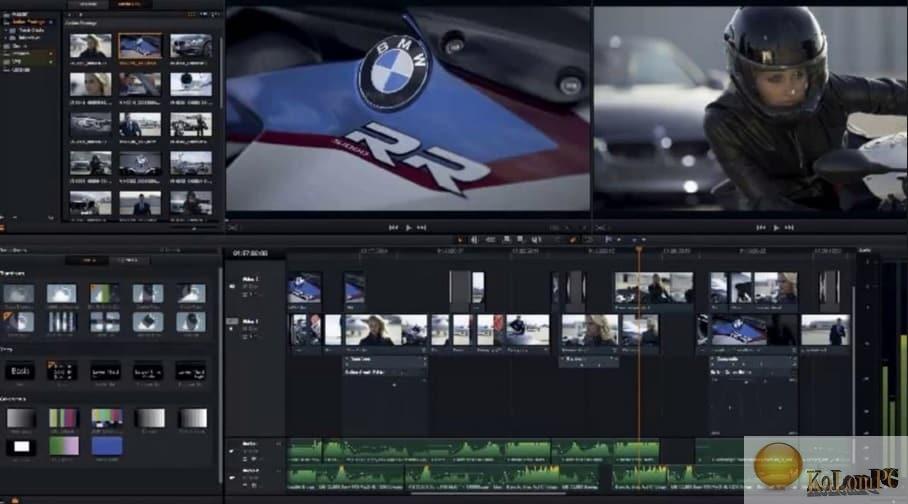Switch to the unselected Effects Library tab

click(x=128, y=261)
